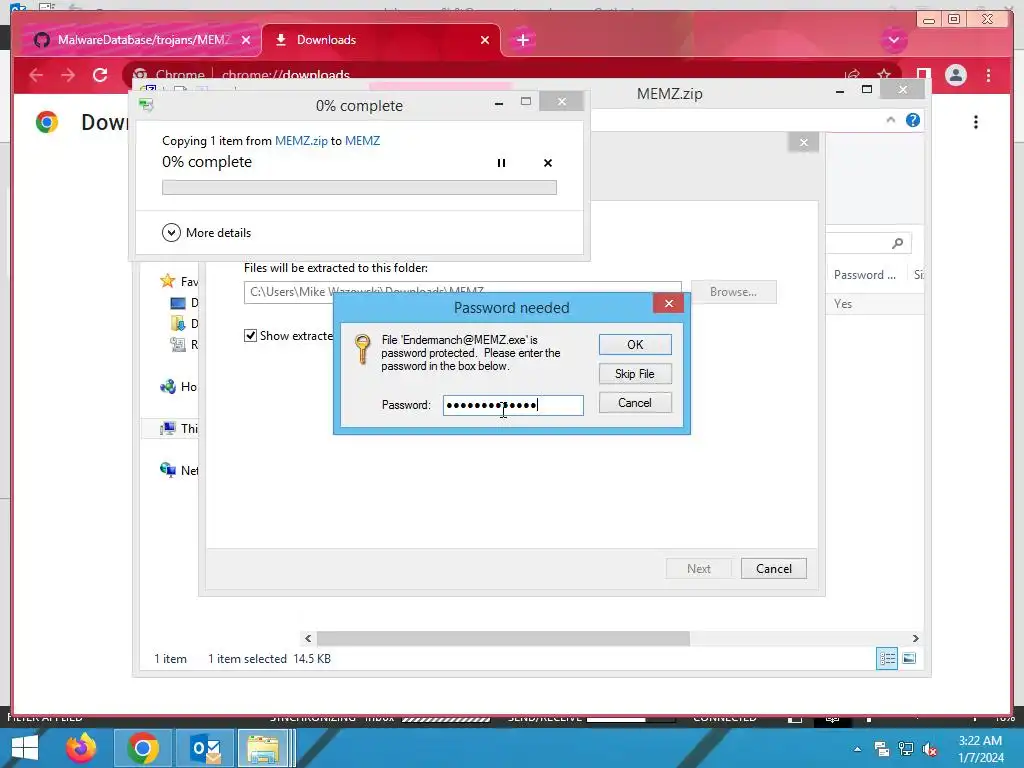Close the extraction wizard panel
This screenshot has width=1024, height=768.
803,142
